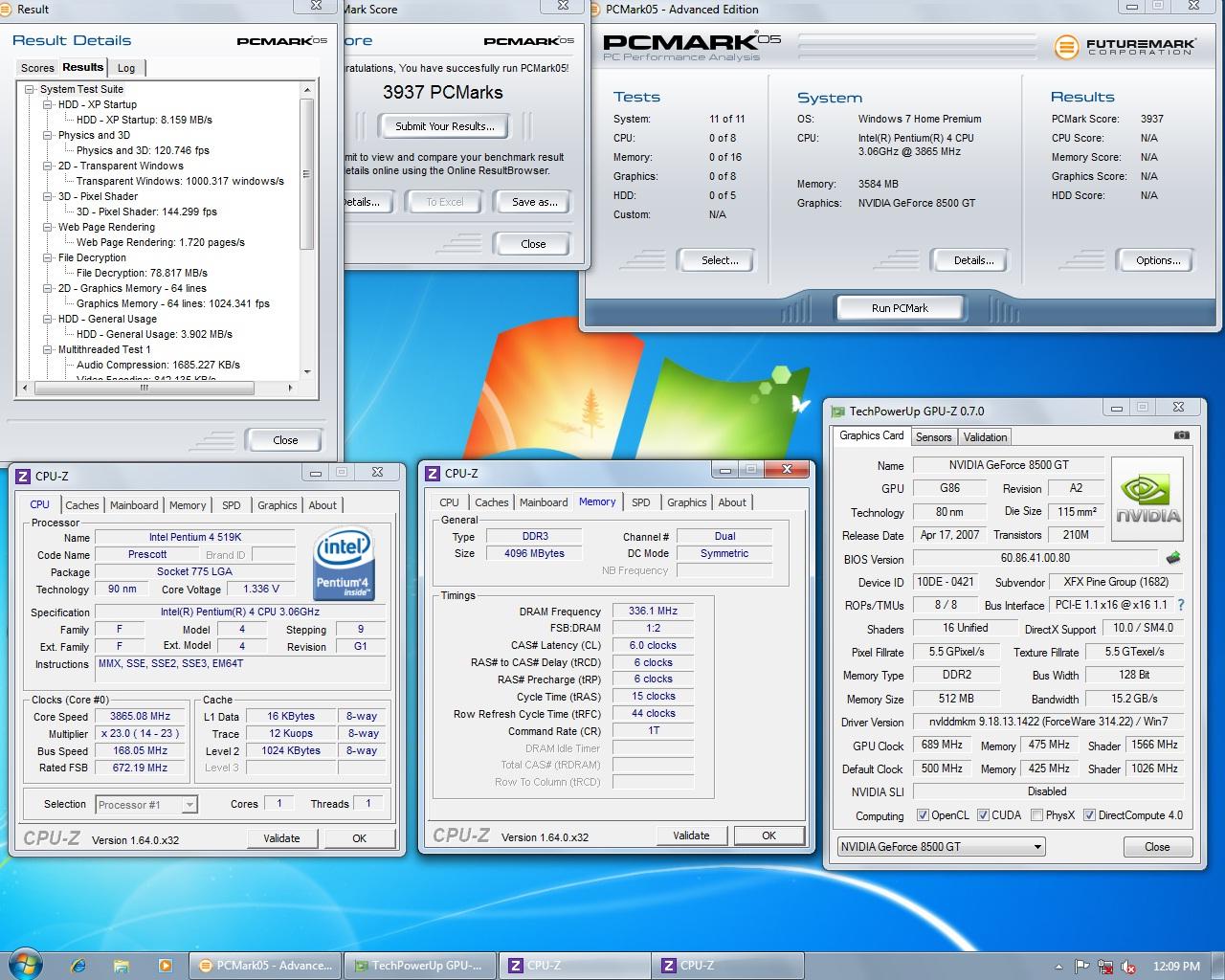Open the Processor #1 selection dropdown
The image size is (1225, 980).
coord(146,805)
